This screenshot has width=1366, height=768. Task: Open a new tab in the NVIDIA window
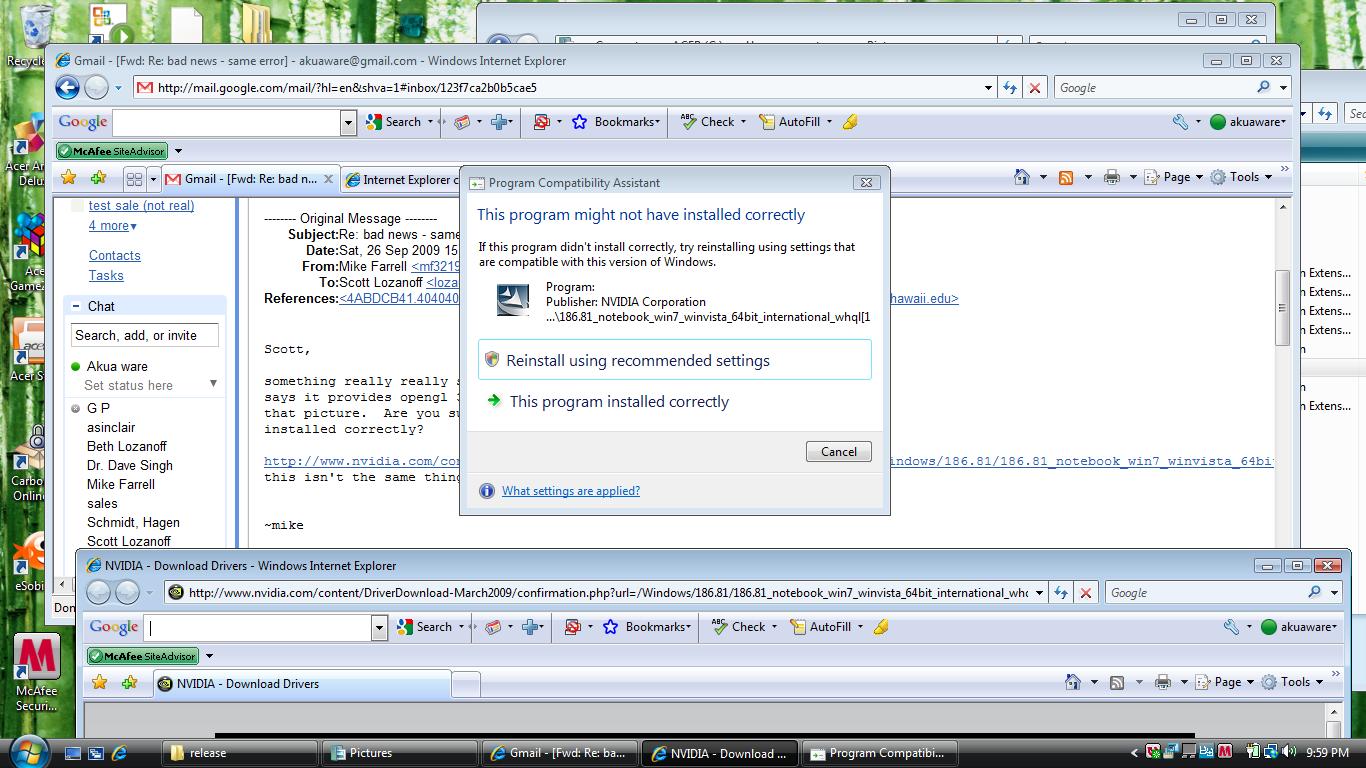point(466,684)
